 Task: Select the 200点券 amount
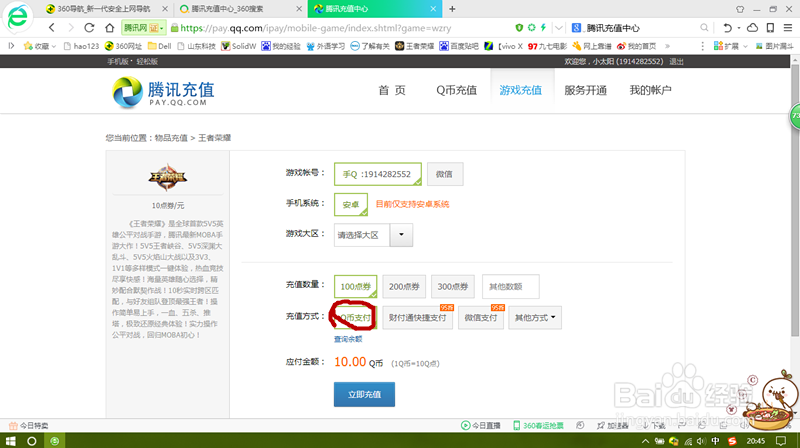[x=404, y=286]
